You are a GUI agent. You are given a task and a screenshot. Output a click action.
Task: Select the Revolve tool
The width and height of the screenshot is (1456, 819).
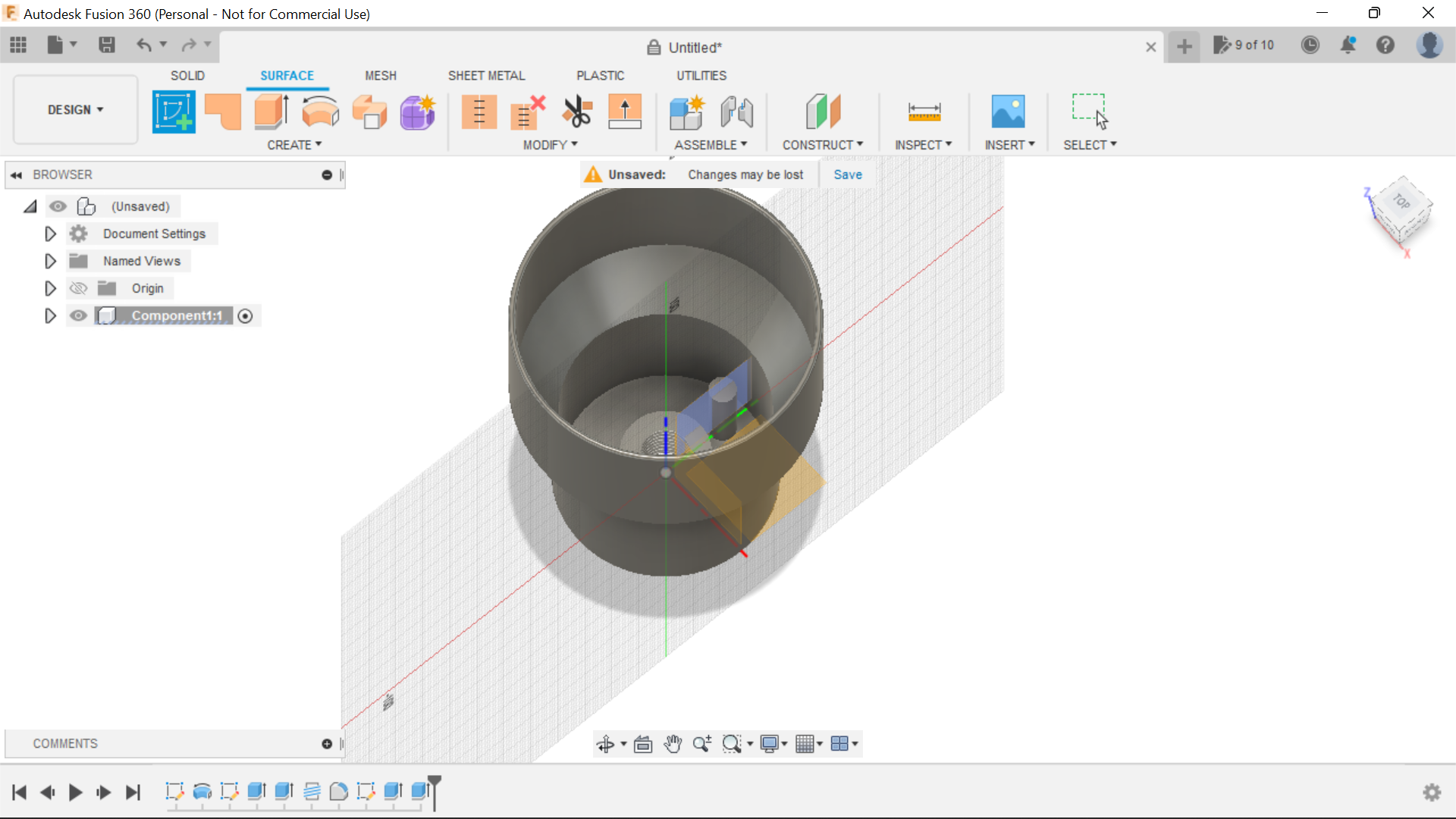(x=320, y=111)
